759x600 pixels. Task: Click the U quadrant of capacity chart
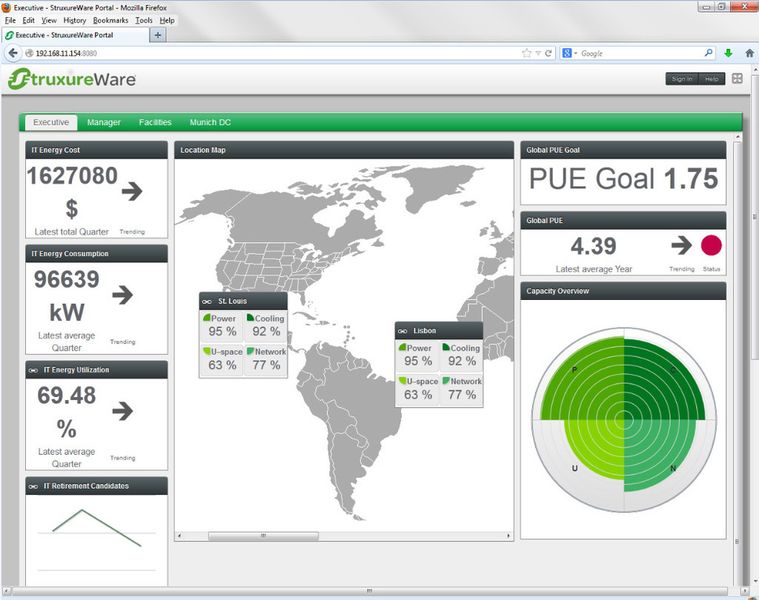coord(593,448)
